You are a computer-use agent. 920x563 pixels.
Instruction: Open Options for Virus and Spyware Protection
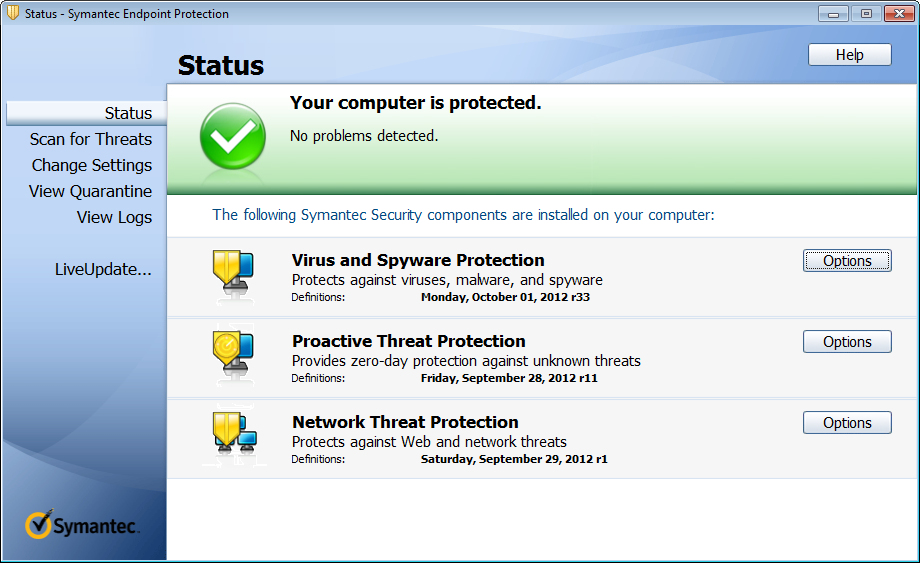pos(847,261)
